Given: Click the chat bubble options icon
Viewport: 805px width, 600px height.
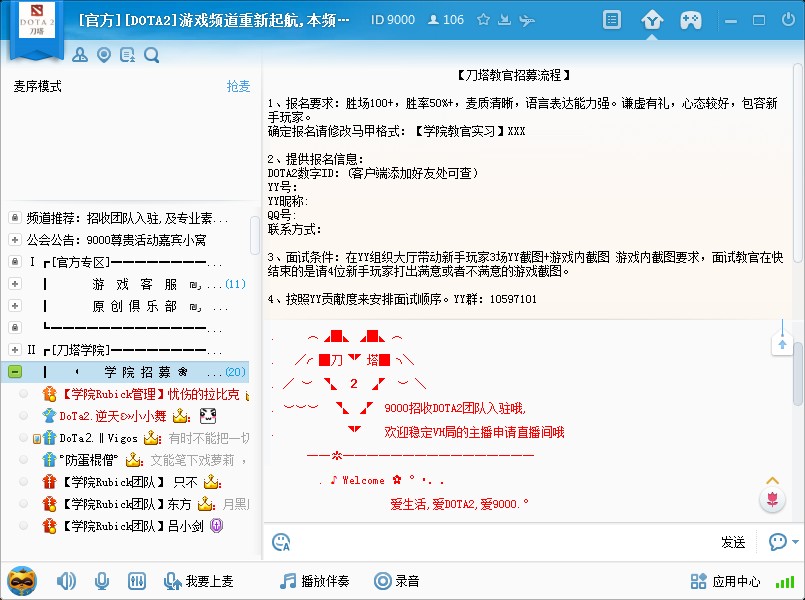Looking at the screenshot, I should [777, 541].
